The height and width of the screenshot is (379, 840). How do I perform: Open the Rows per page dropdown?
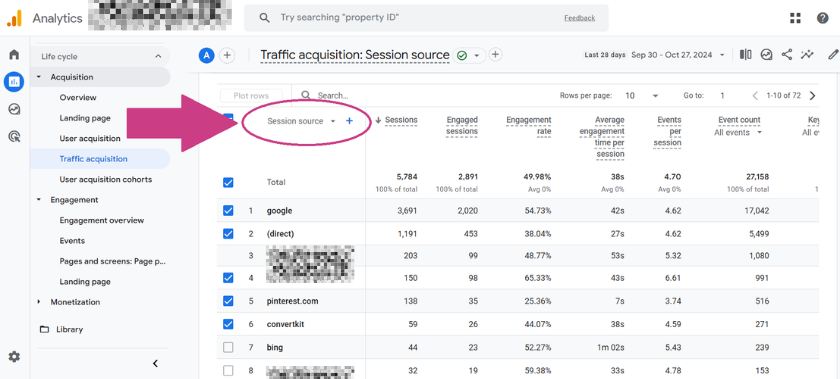click(x=643, y=95)
